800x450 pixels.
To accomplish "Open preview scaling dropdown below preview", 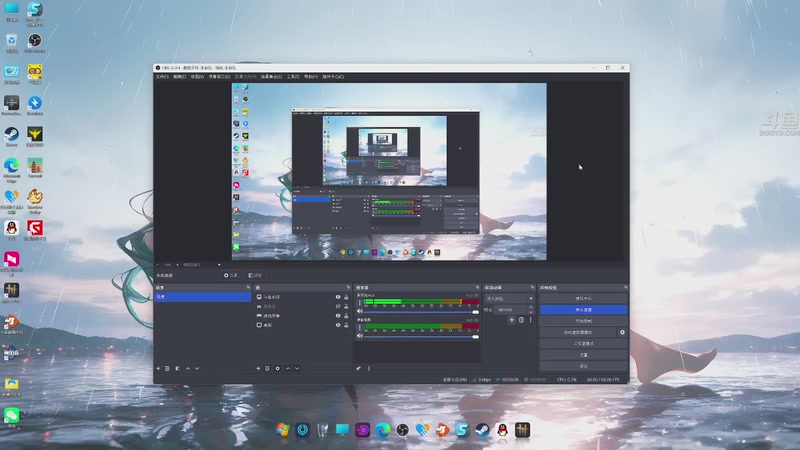I will 202,265.
